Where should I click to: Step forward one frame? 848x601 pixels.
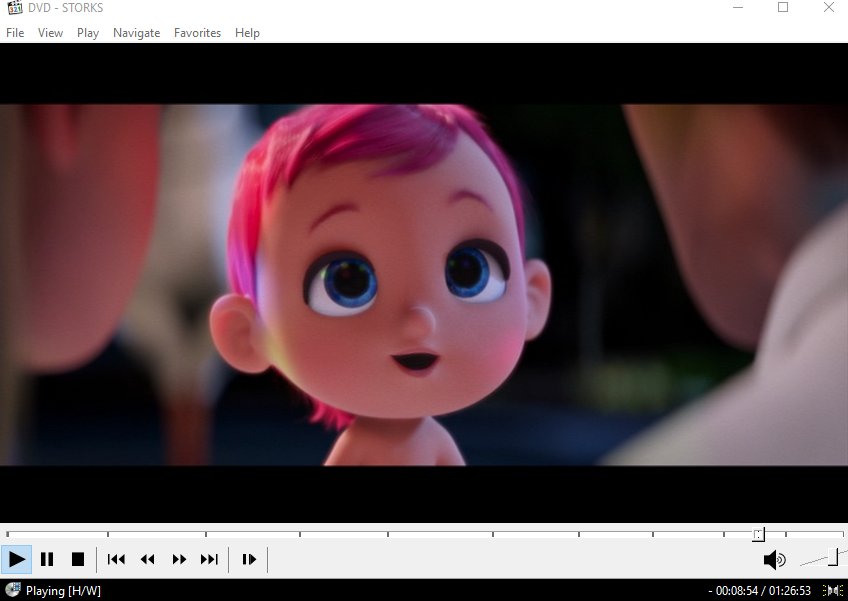tap(249, 559)
